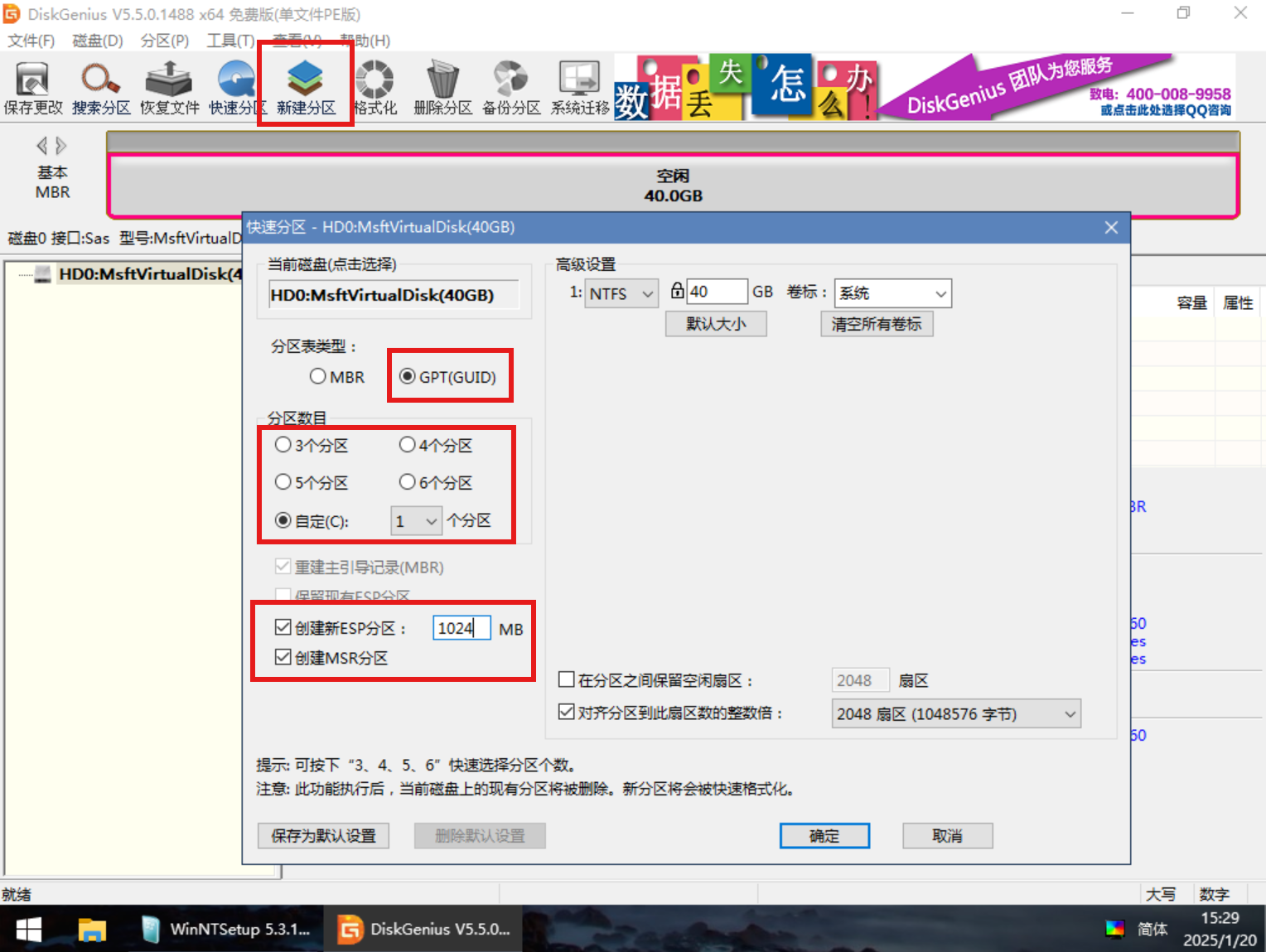The height and width of the screenshot is (952, 1266).
Task: Launch the Recover Files (恢复文件) tool
Action: (x=169, y=88)
